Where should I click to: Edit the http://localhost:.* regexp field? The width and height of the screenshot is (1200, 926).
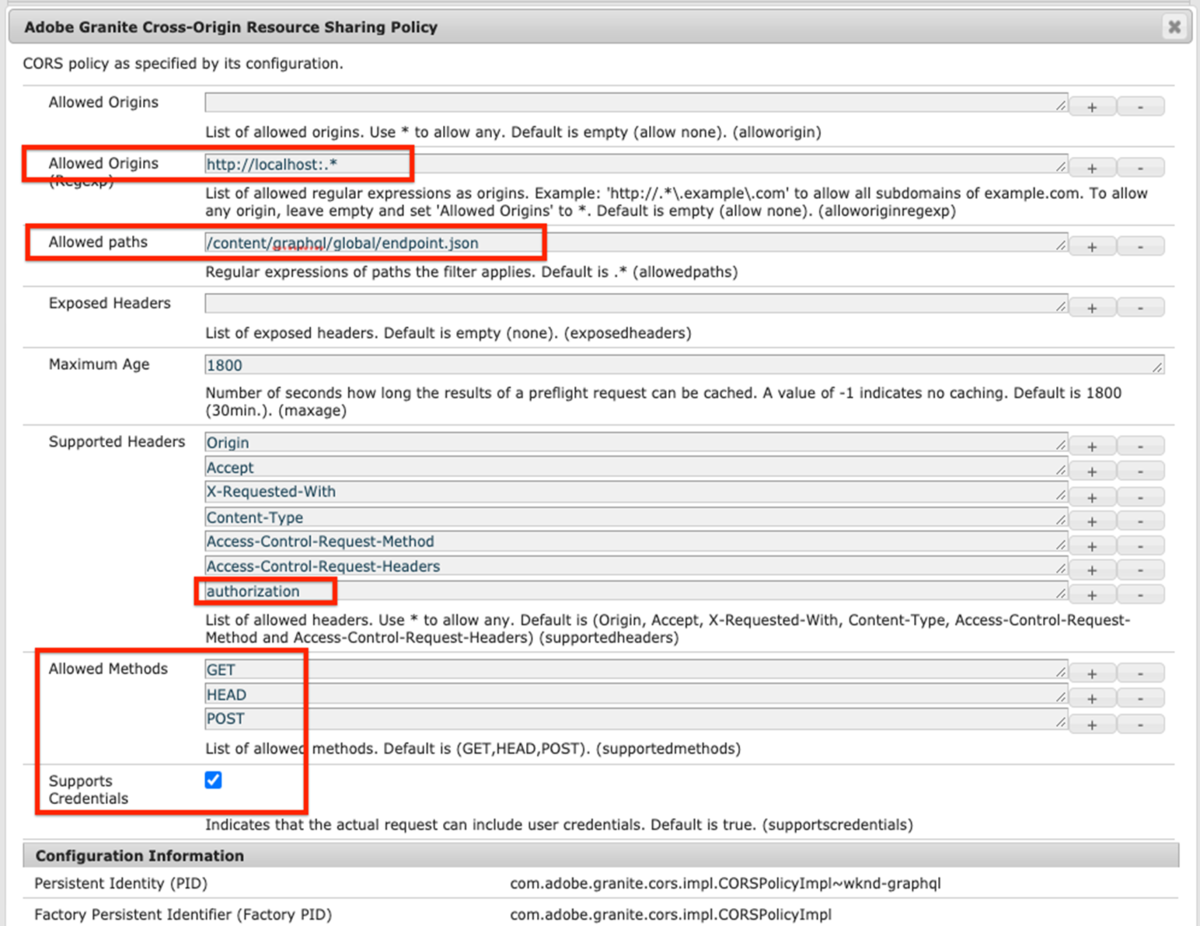point(636,163)
